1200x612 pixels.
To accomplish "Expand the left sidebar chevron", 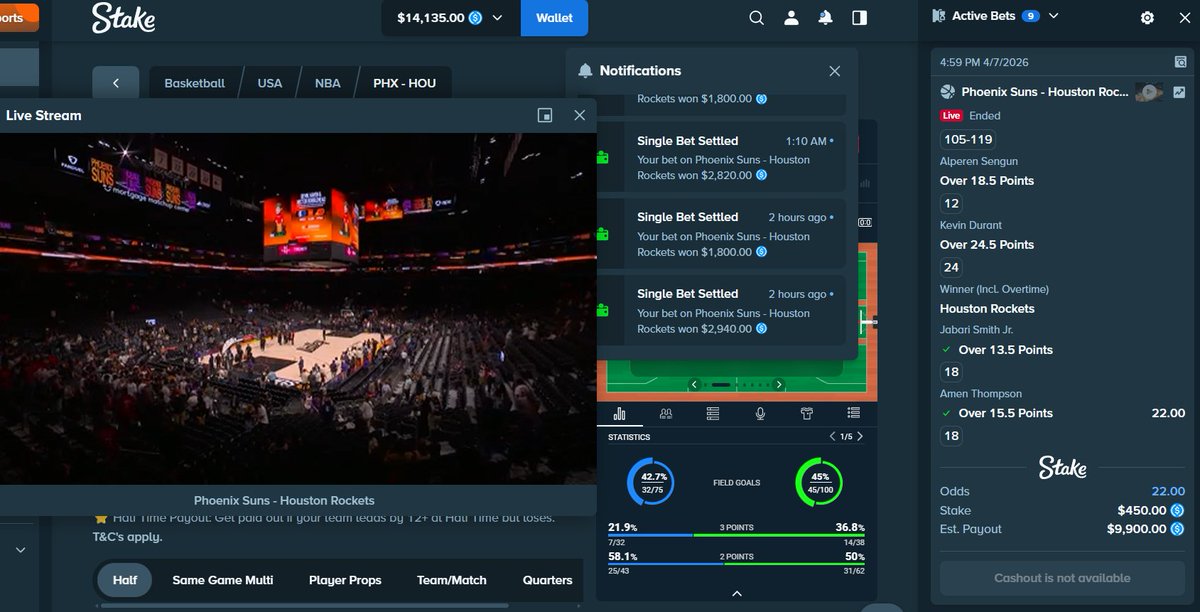I will pyautogui.click(x=20, y=550).
